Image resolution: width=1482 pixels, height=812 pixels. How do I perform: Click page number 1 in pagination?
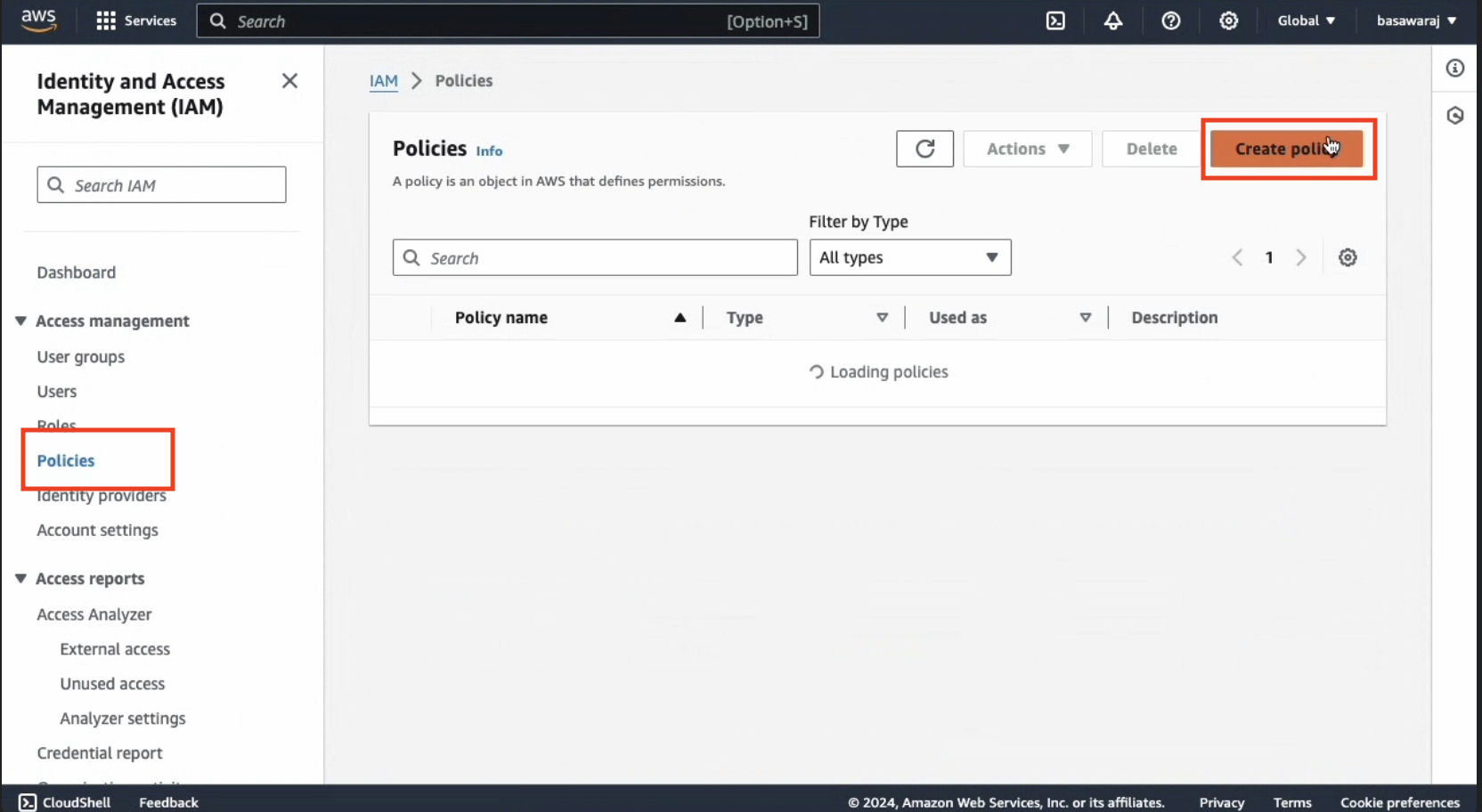pyautogui.click(x=1269, y=257)
